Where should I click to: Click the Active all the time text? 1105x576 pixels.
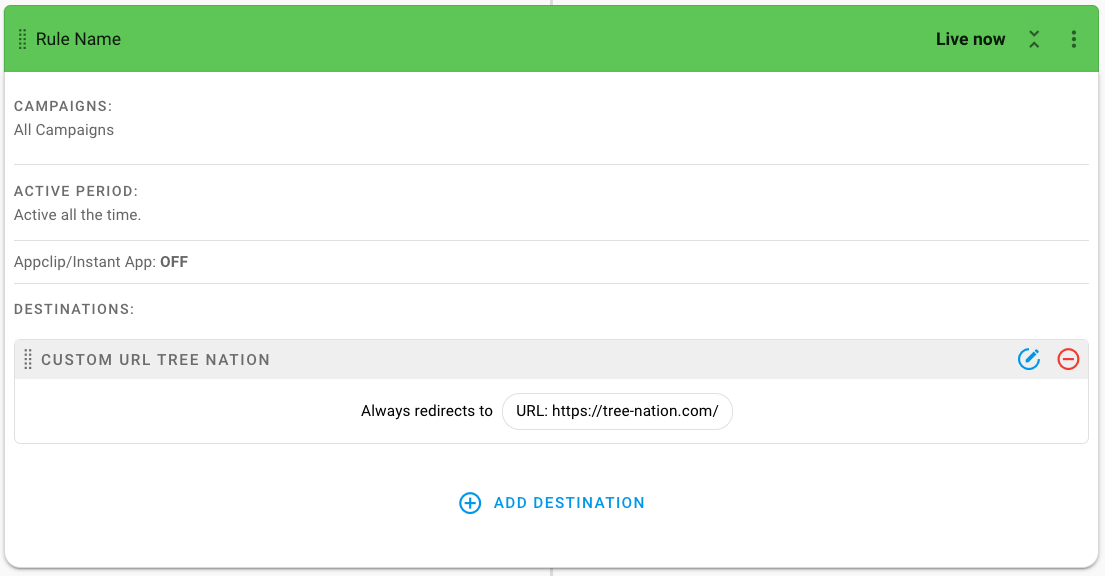pyautogui.click(x=78, y=215)
